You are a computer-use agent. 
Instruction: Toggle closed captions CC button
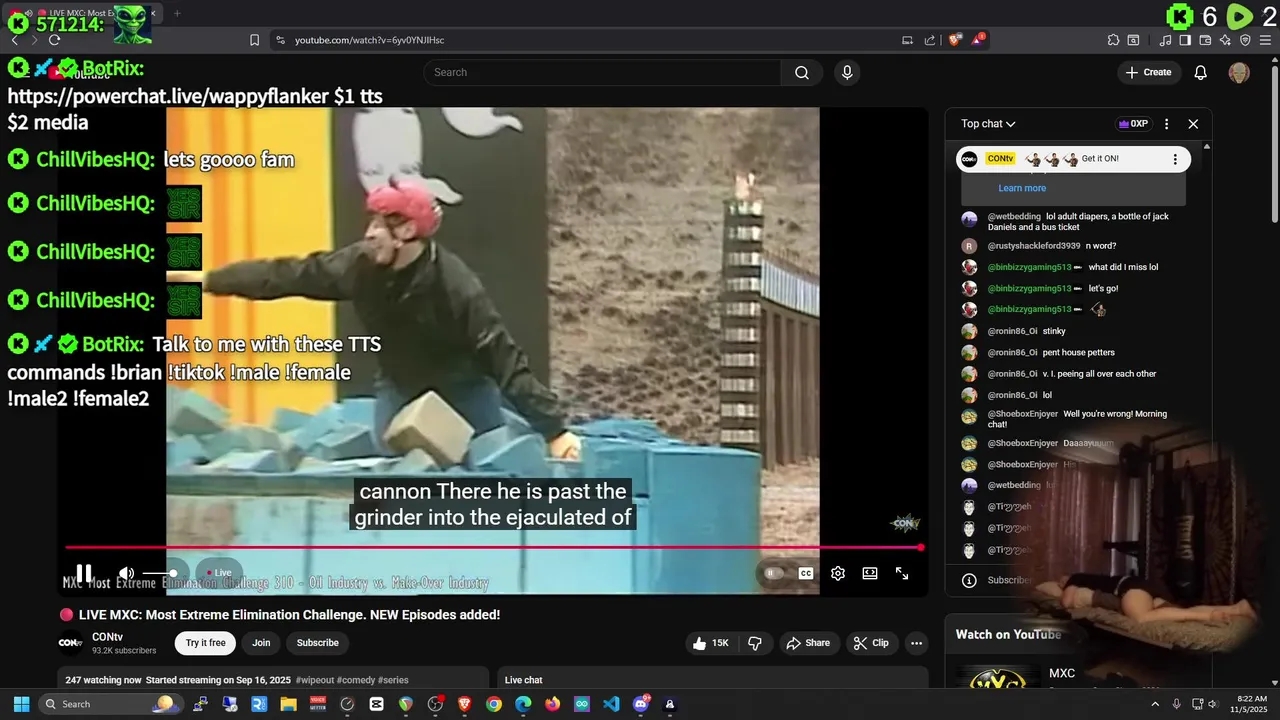click(x=806, y=573)
